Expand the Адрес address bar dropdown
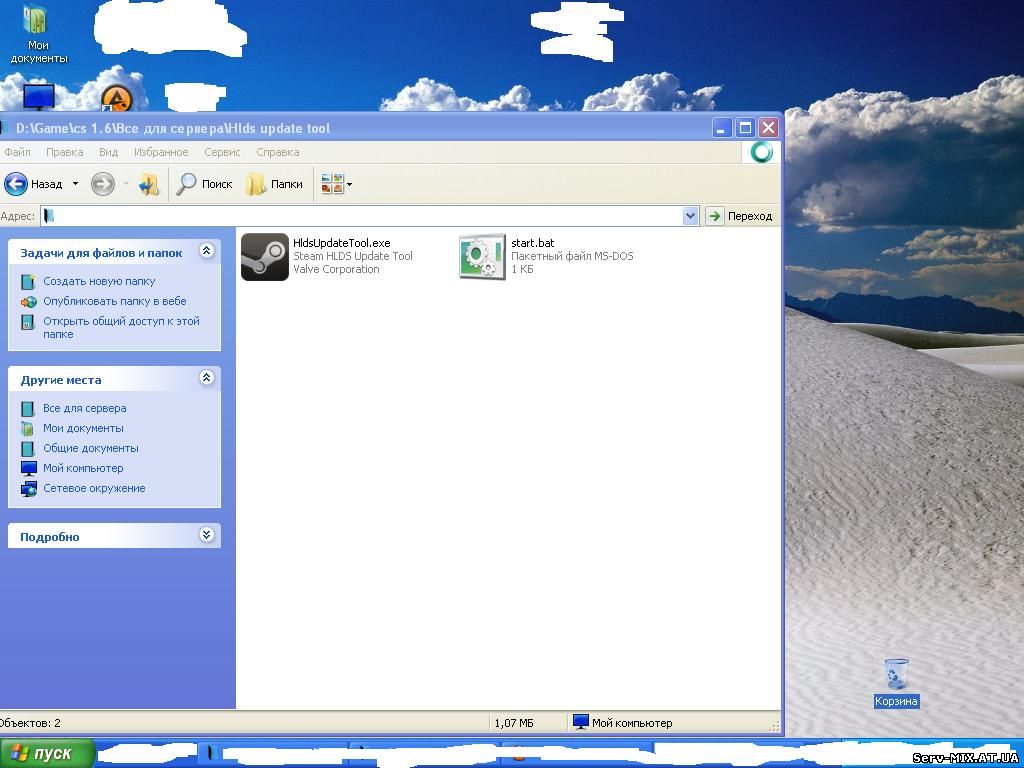This screenshot has height=768, width=1024. 690,216
